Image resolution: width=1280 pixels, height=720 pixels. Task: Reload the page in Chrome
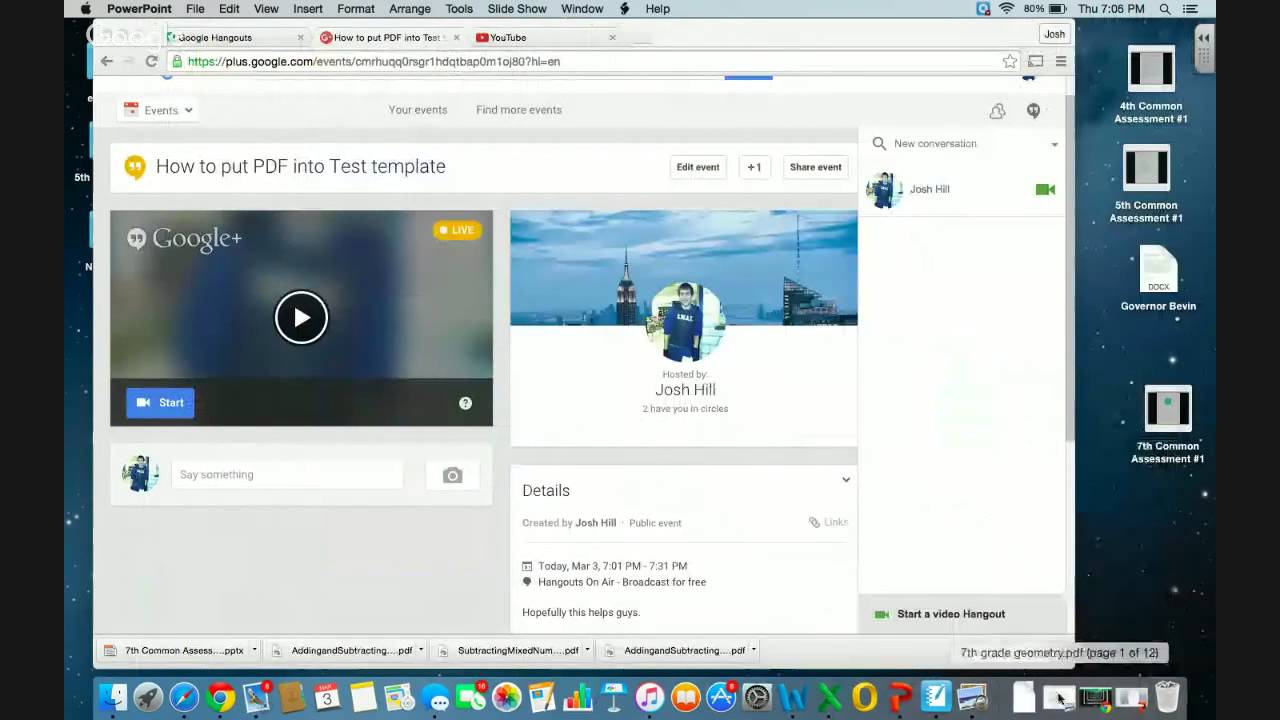(151, 61)
